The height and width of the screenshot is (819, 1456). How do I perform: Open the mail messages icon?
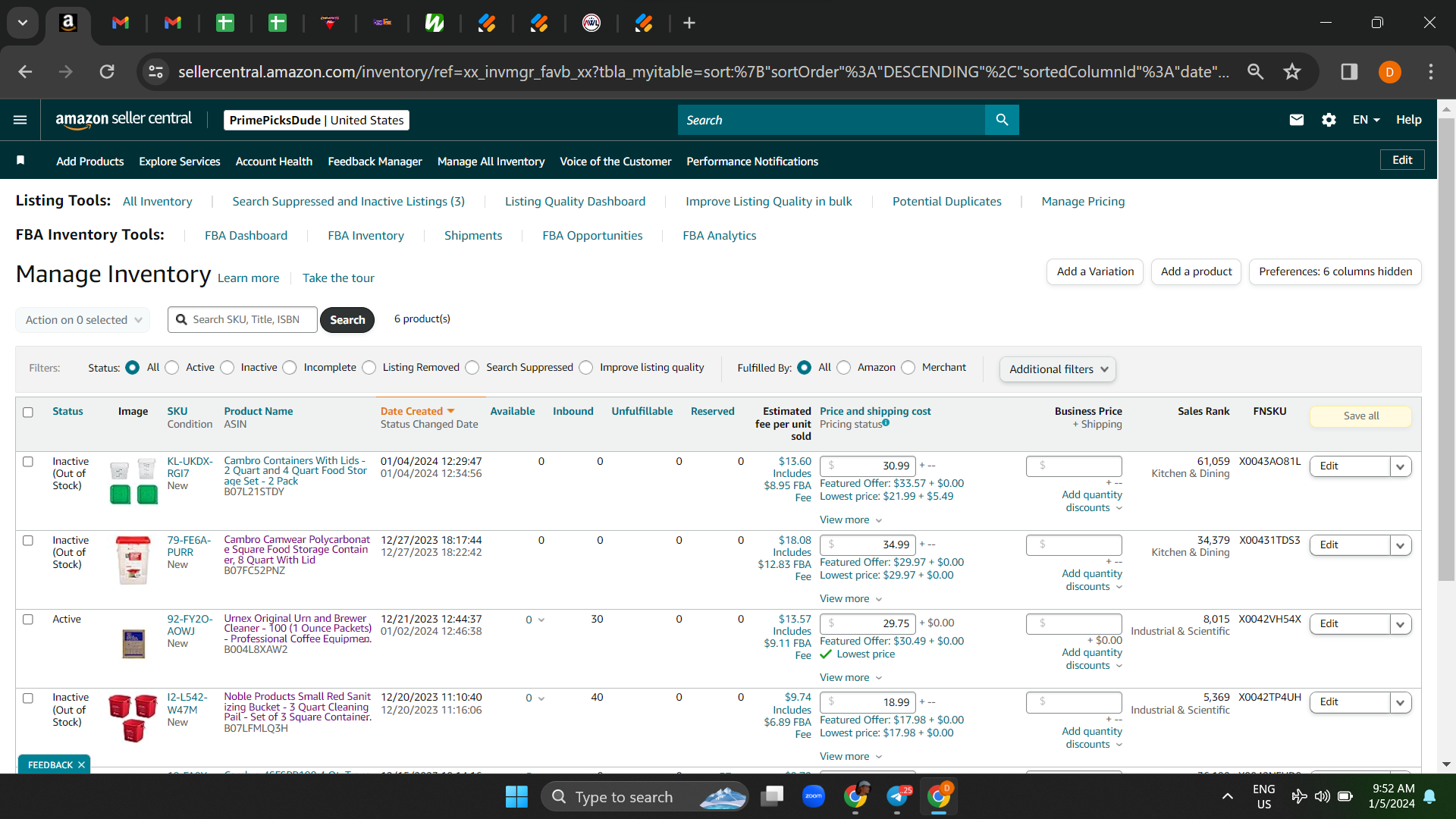pos(1297,120)
